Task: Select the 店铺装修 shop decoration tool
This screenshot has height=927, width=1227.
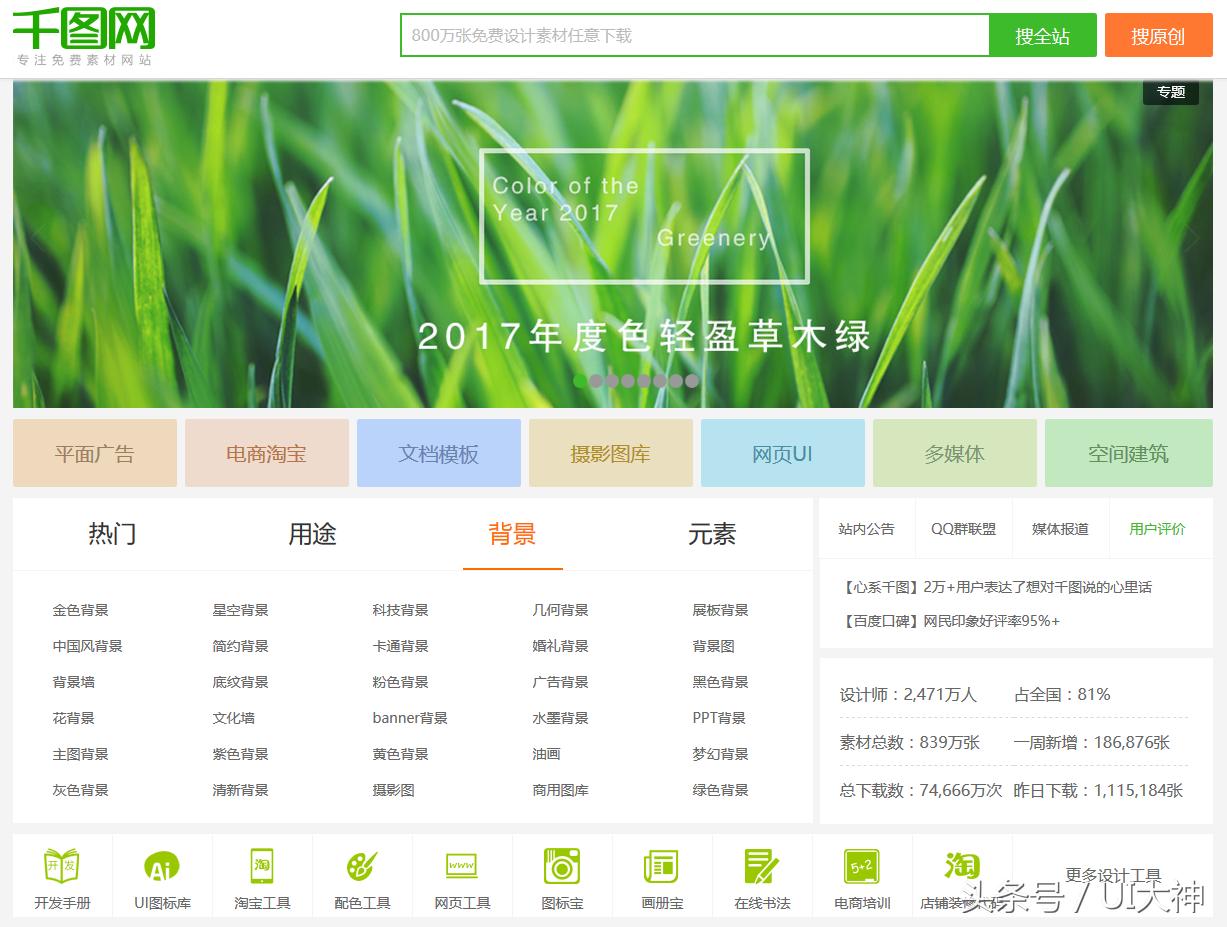Action: click(x=961, y=875)
